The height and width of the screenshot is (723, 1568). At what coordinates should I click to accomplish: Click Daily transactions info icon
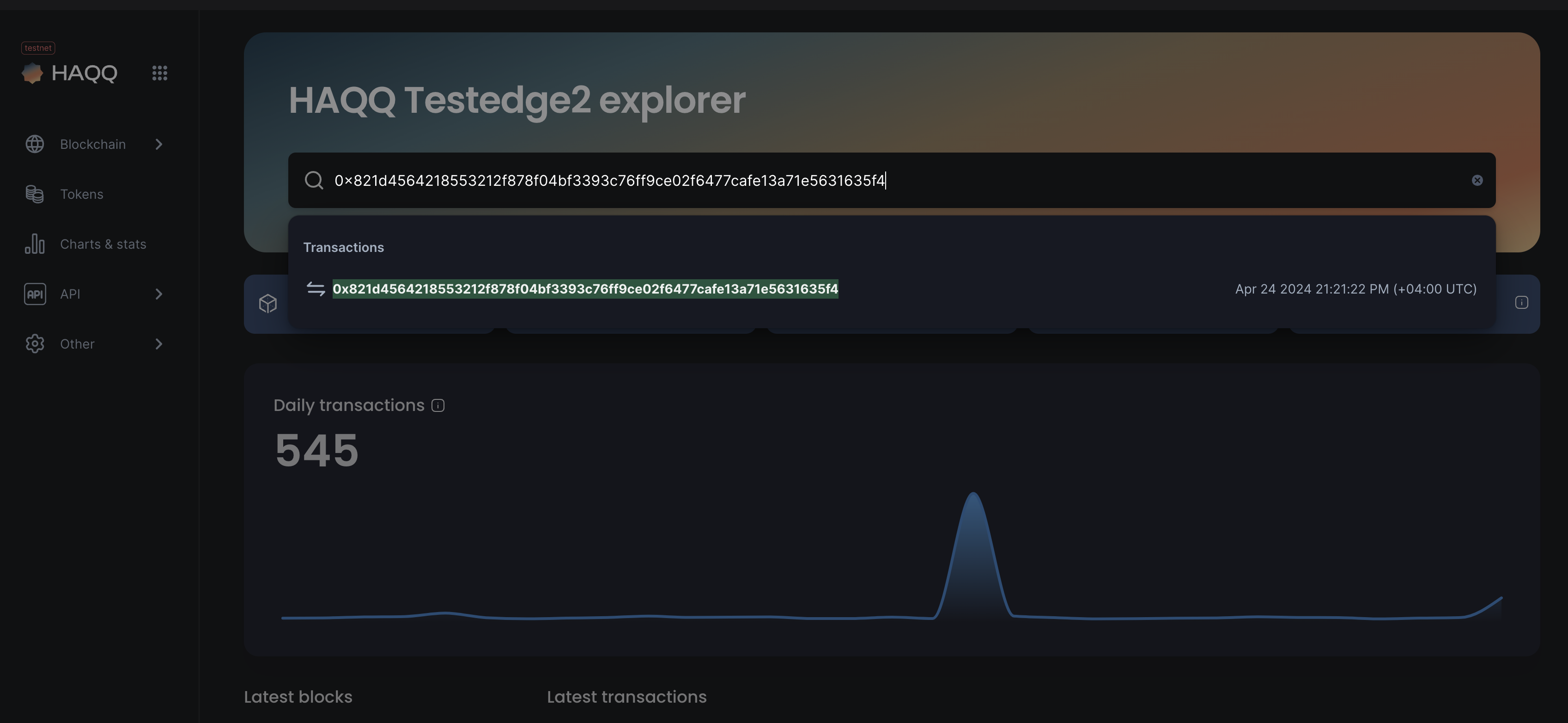pyautogui.click(x=438, y=406)
